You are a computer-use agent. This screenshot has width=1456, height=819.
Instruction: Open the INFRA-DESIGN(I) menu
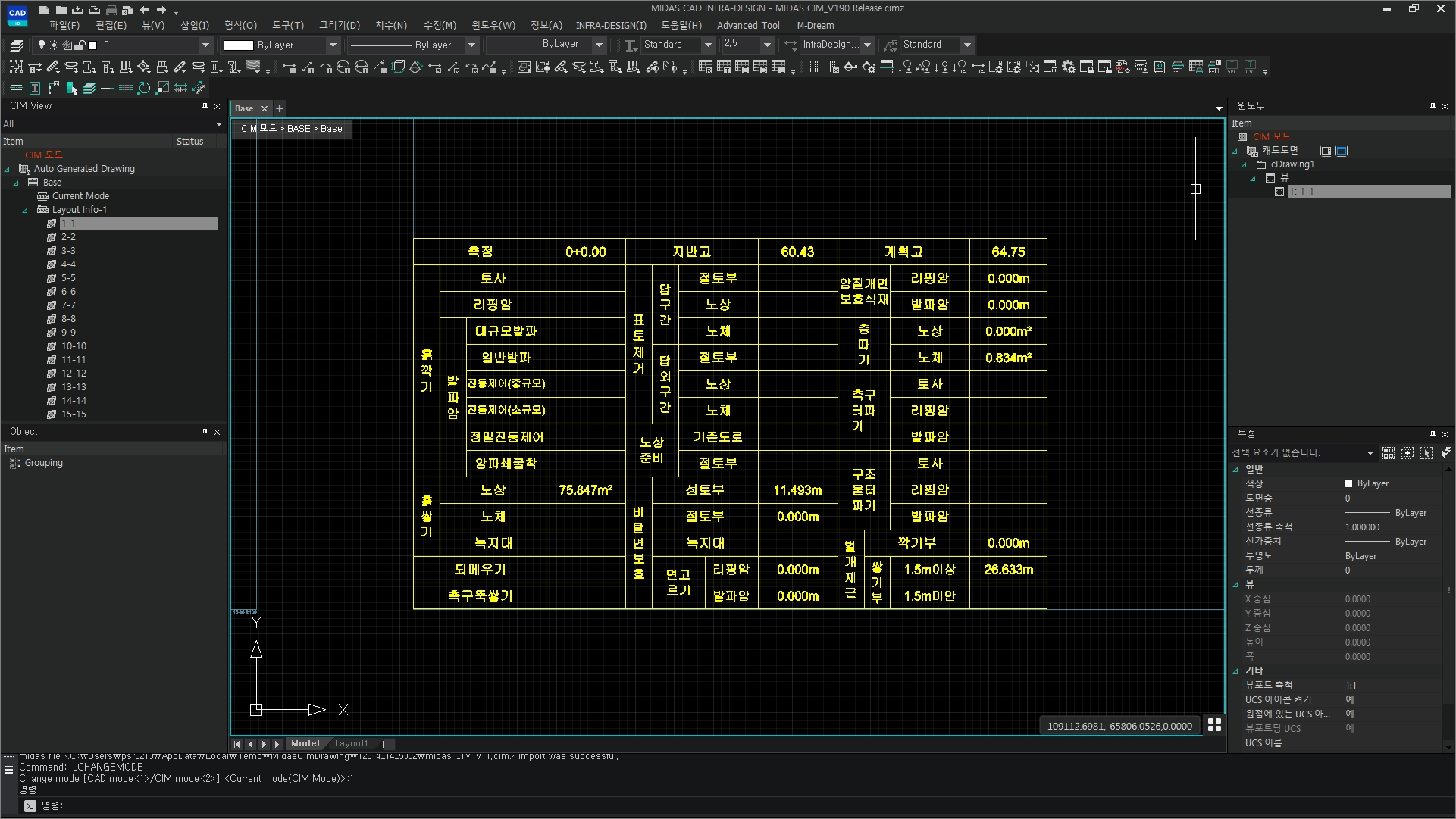pyautogui.click(x=611, y=25)
